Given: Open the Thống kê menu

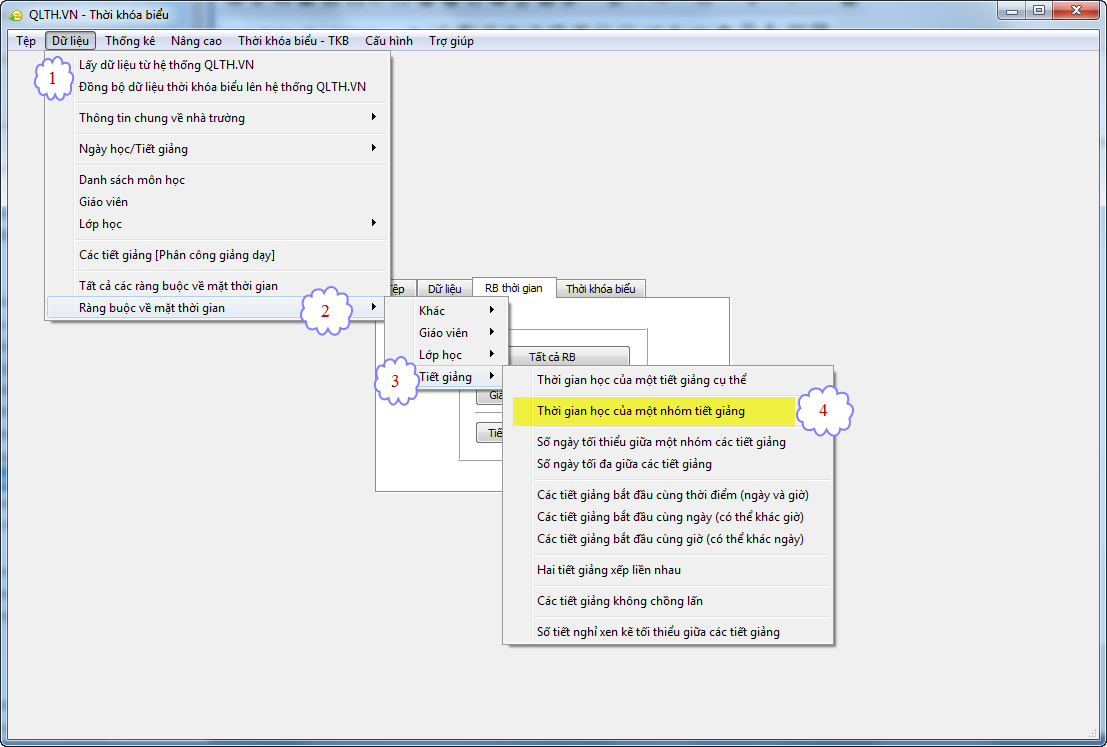Looking at the screenshot, I should tap(130, 41).
